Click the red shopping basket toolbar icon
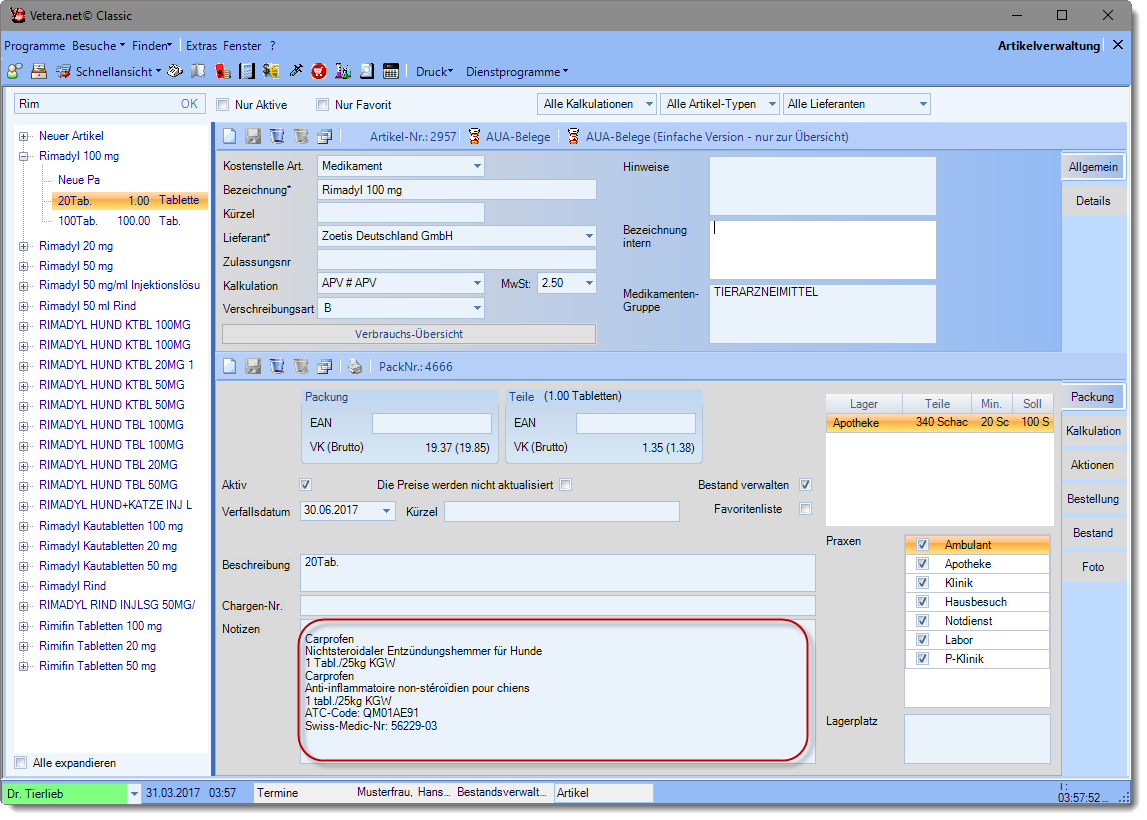 319,71
